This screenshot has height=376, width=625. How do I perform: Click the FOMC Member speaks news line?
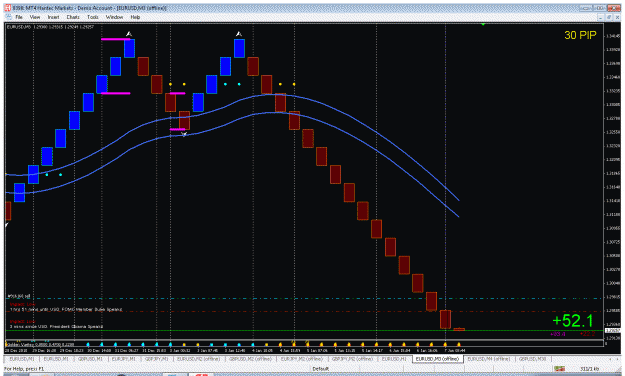[66, 310]
